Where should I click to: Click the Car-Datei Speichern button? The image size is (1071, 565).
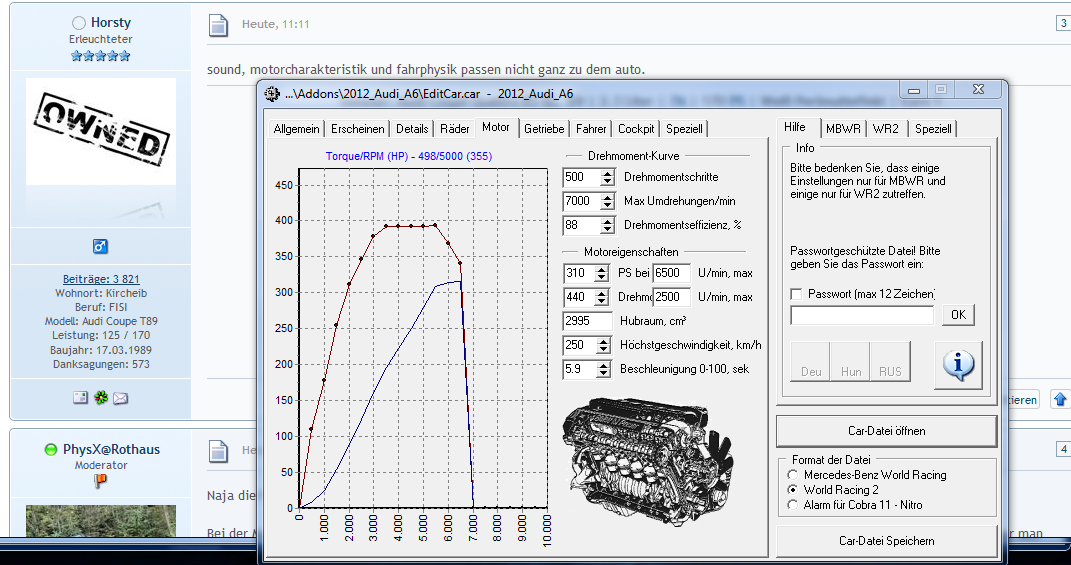[886, 541]
